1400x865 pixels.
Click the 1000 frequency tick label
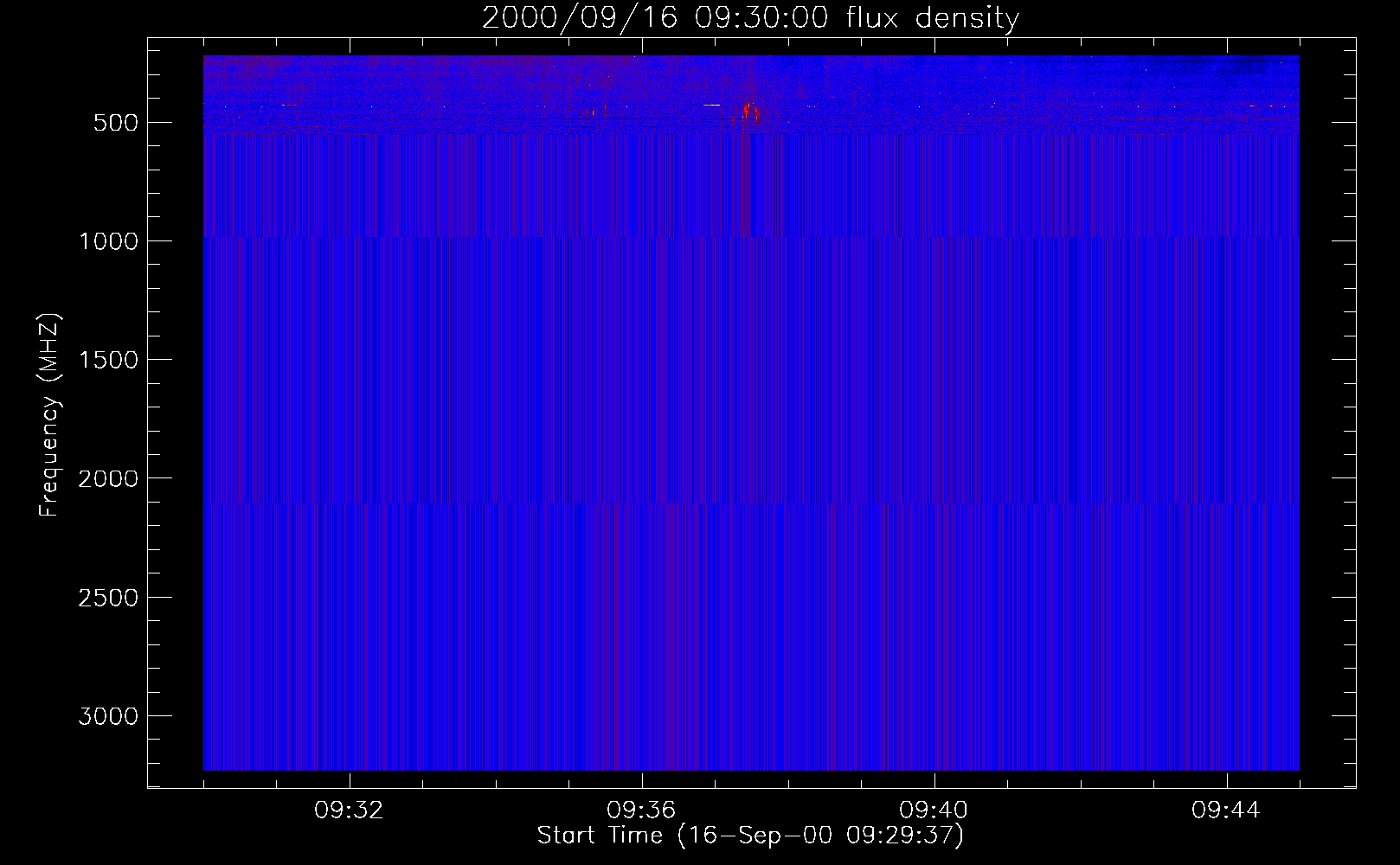(x=109, y=241)
